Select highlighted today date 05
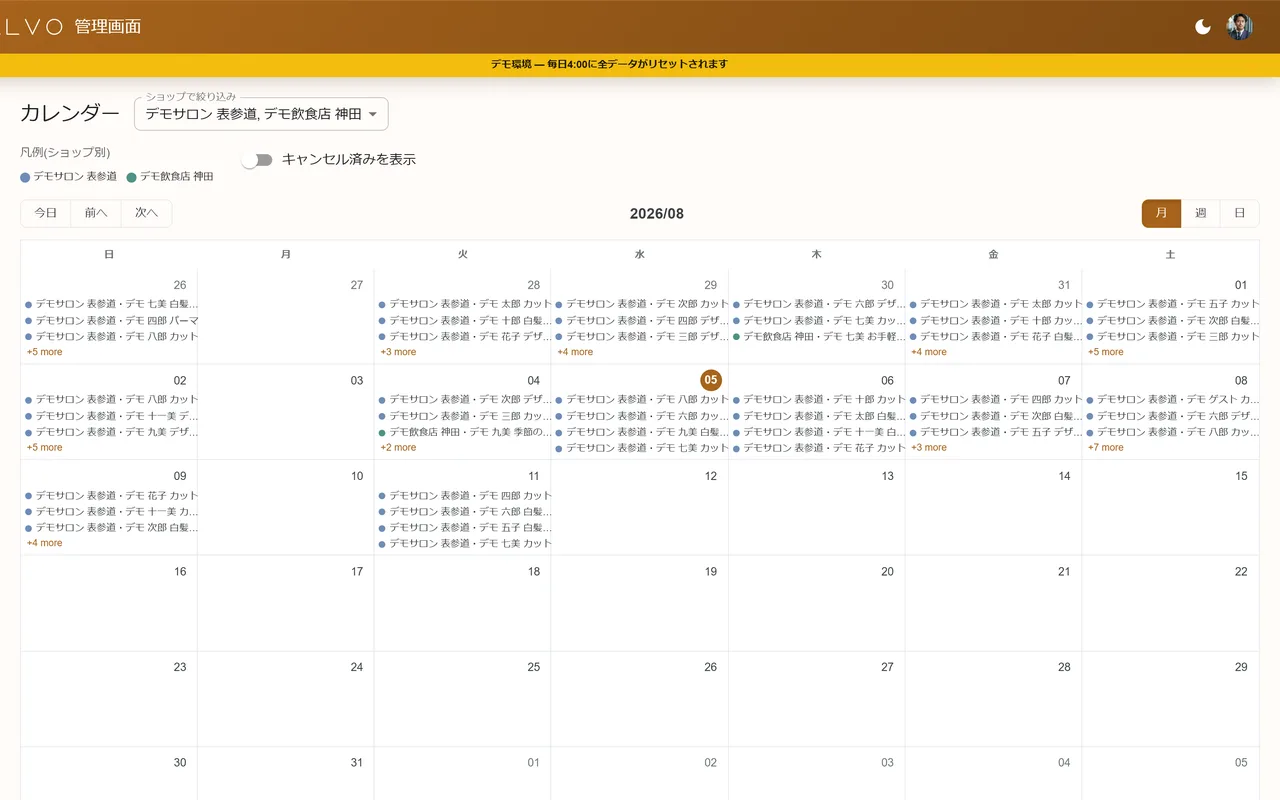 pyautogui.click(x=711, y=380)
